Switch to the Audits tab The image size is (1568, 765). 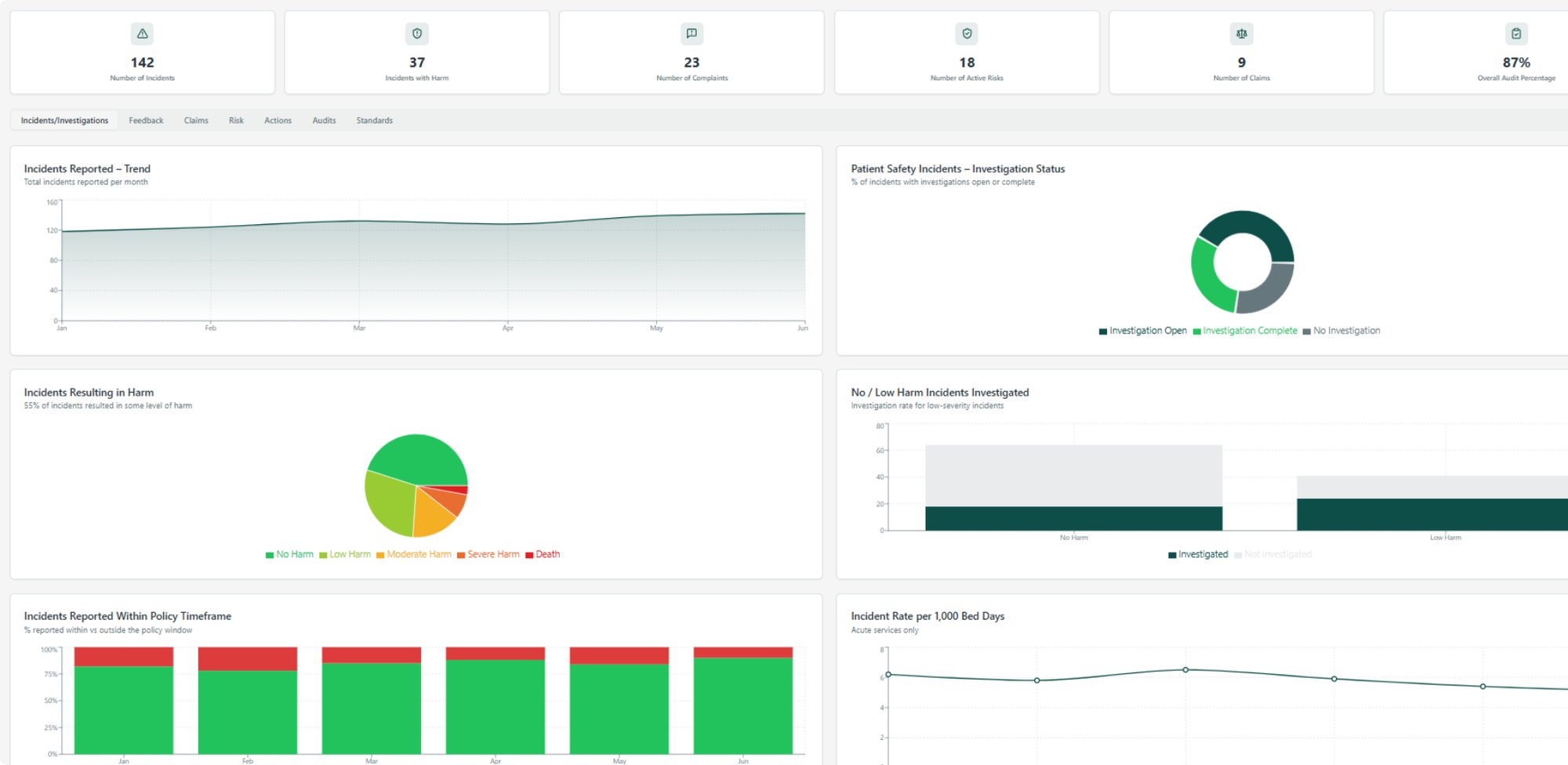(324, 121)
